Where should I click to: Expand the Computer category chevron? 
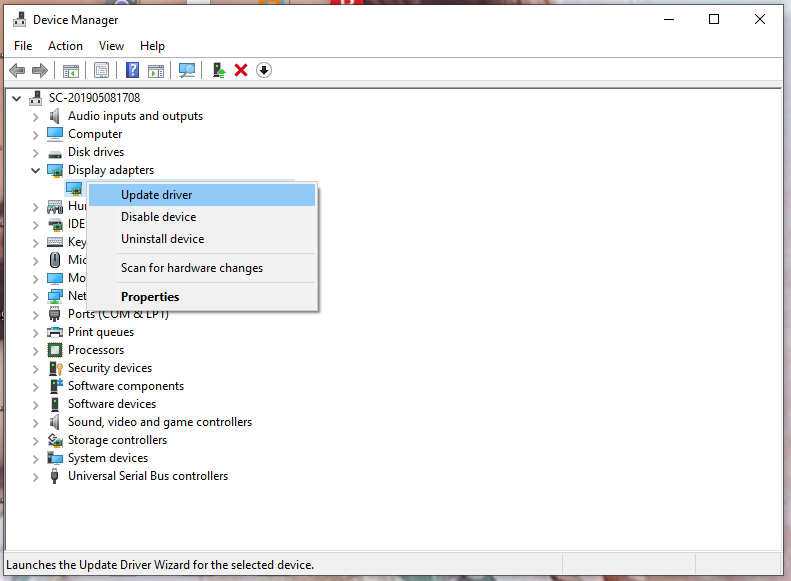[35, 135]
